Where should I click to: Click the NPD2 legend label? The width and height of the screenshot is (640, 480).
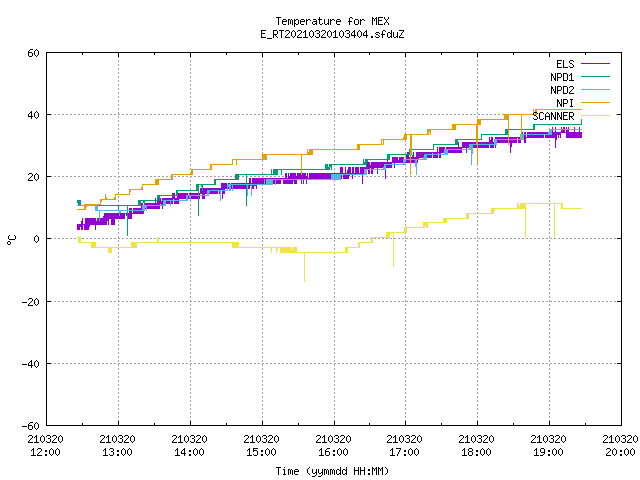[x=562, y=90]
